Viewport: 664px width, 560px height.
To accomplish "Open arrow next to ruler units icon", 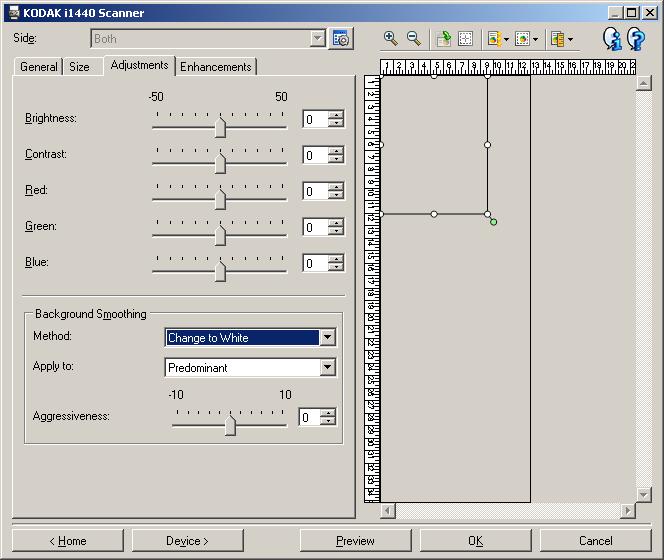I will coord(570,39).
